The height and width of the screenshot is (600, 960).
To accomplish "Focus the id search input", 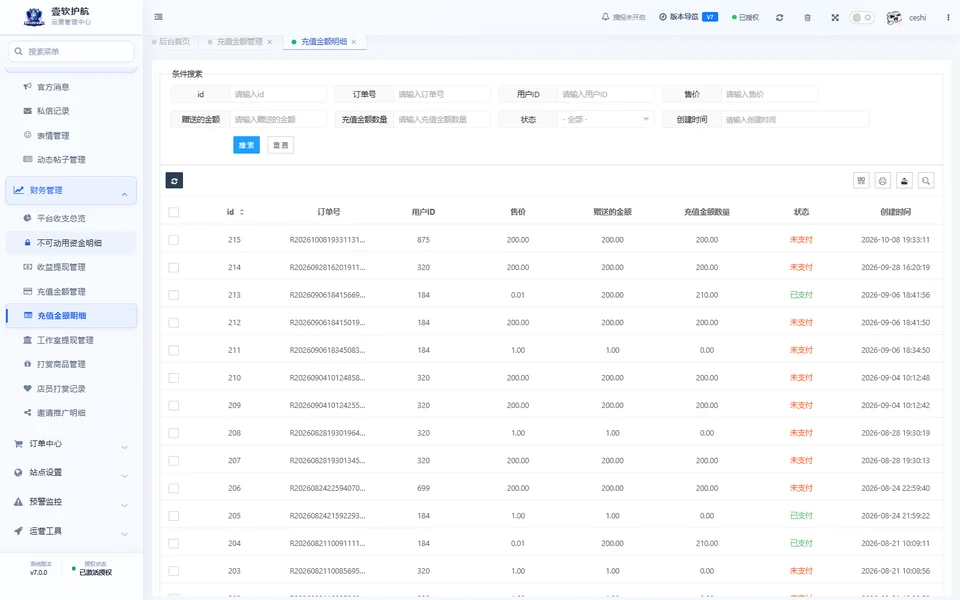I will pos(278,94).
